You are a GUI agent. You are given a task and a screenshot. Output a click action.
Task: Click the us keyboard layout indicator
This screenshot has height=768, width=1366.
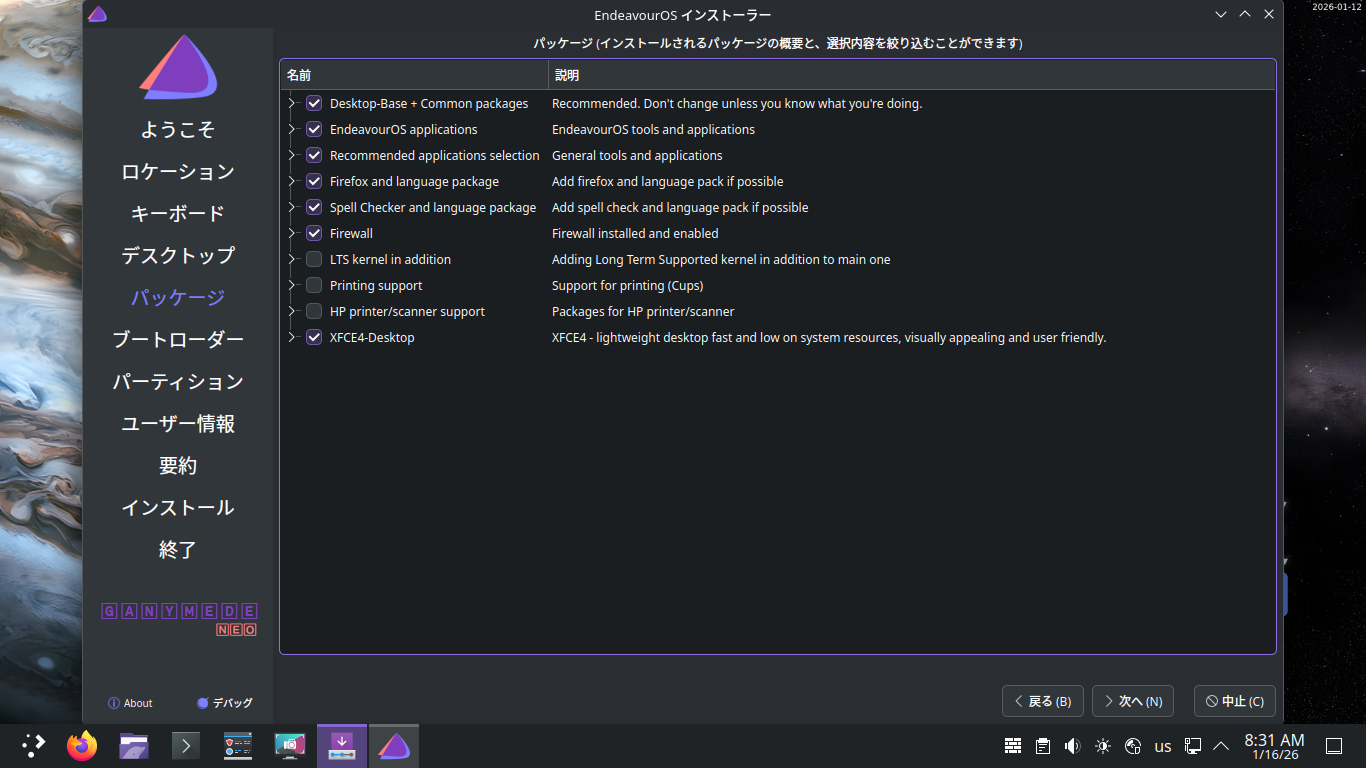(1163, 746)
